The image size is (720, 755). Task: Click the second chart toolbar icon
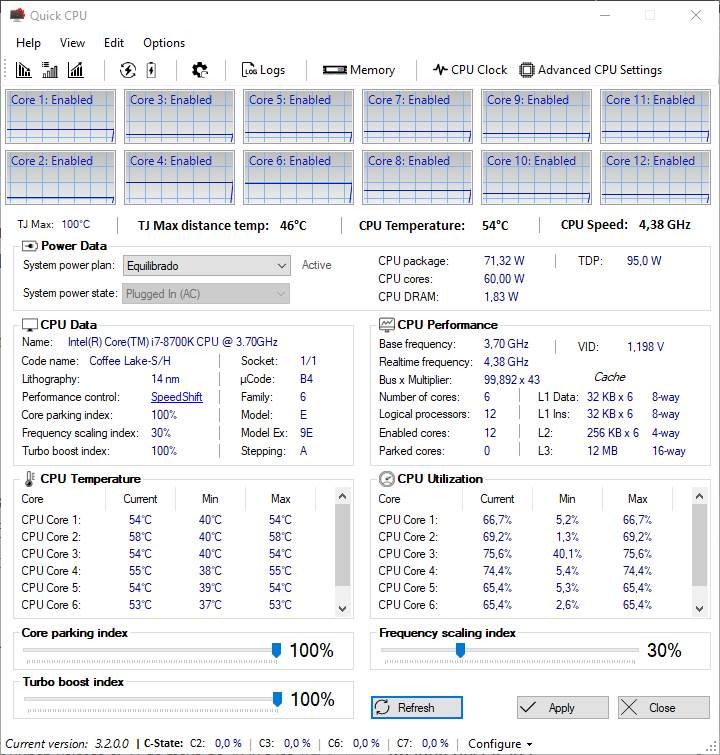click(50, 70)
